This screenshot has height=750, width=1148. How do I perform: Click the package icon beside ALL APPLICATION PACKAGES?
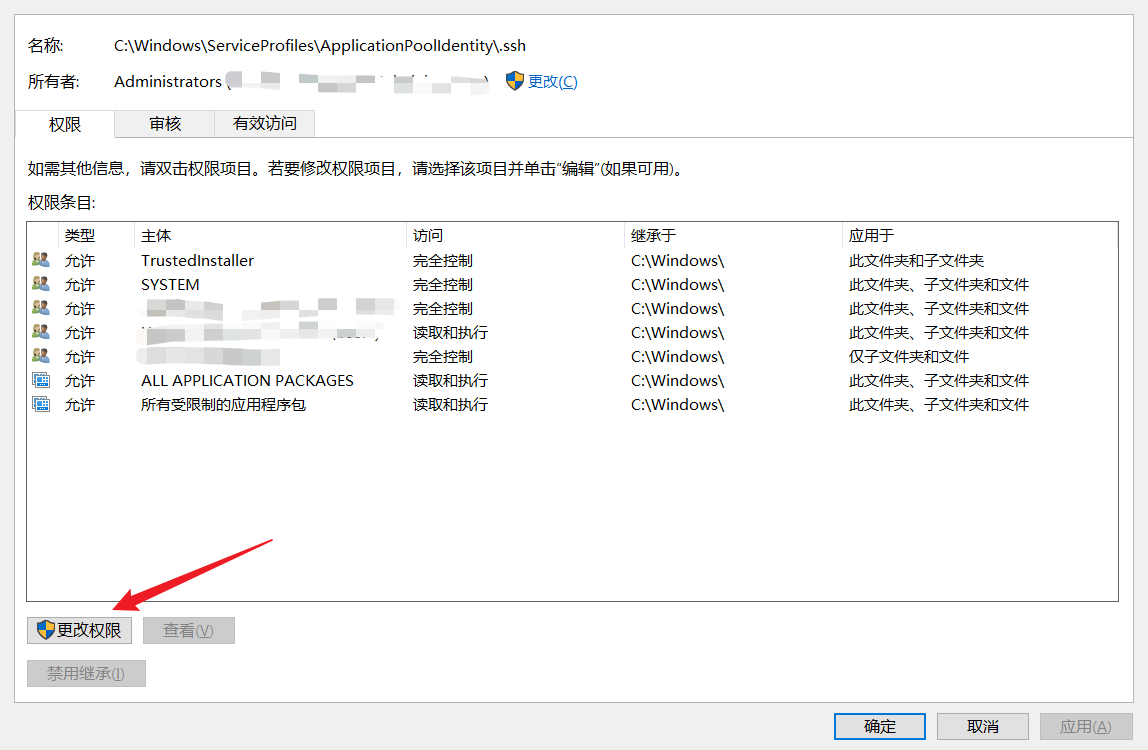click(41, 380)
